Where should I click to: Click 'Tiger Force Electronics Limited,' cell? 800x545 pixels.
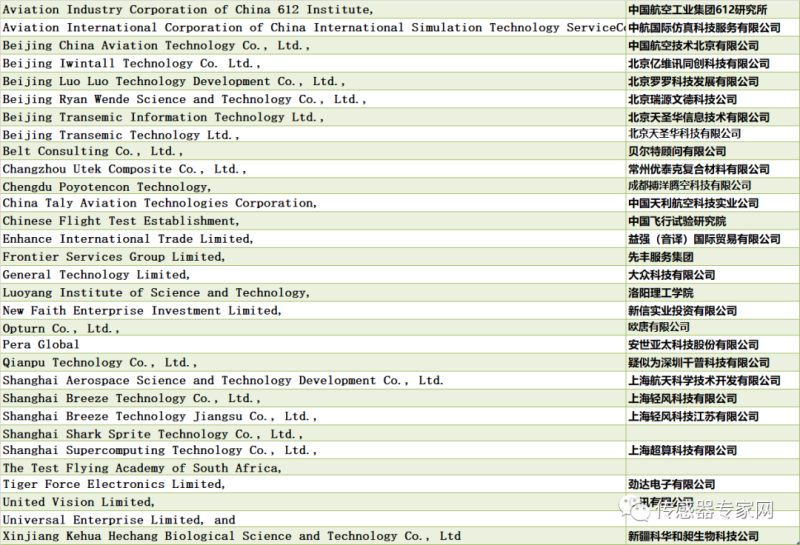click(x=313, y=484)
